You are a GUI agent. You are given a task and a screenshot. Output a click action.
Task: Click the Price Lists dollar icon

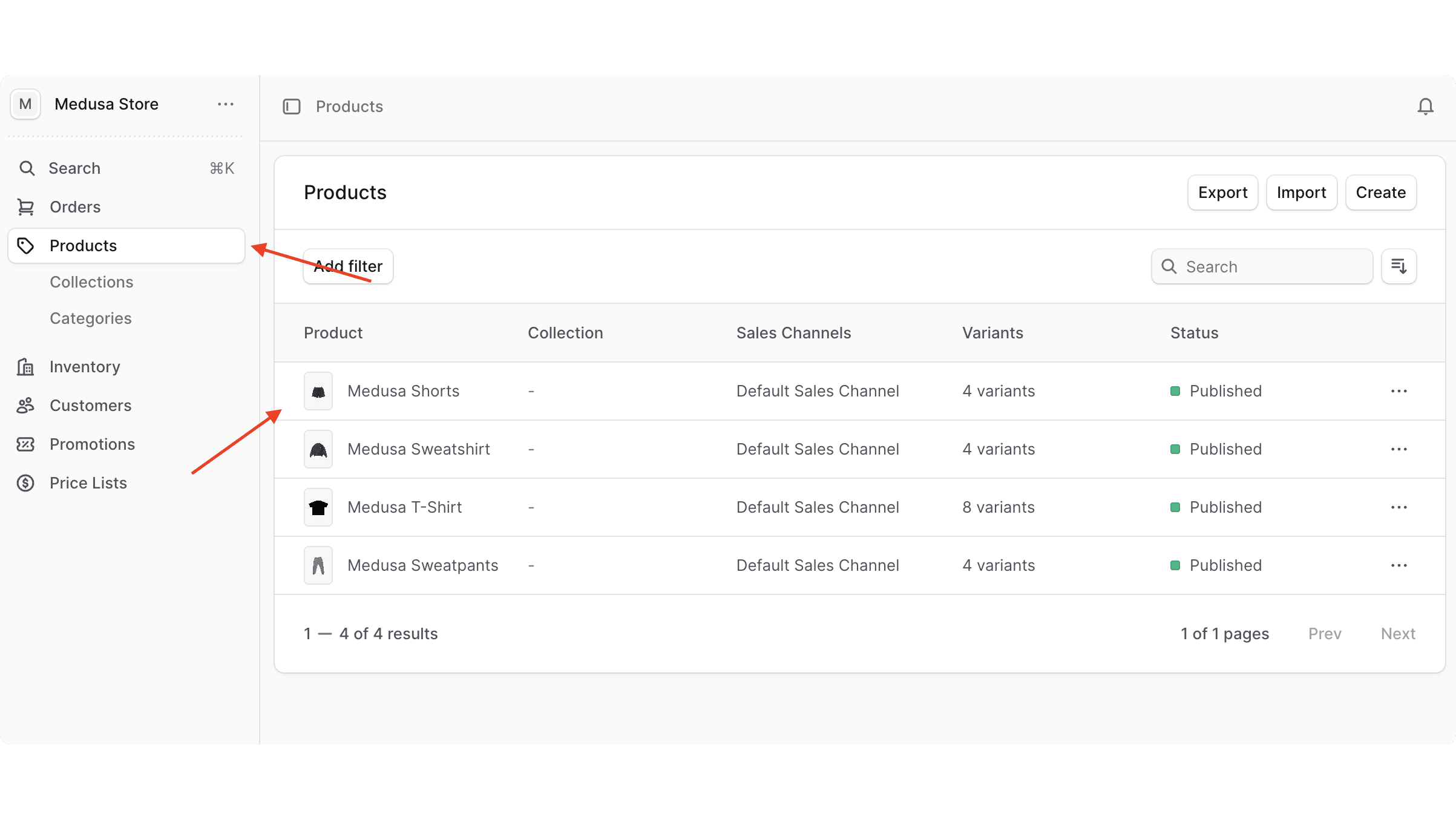(25, 482)
